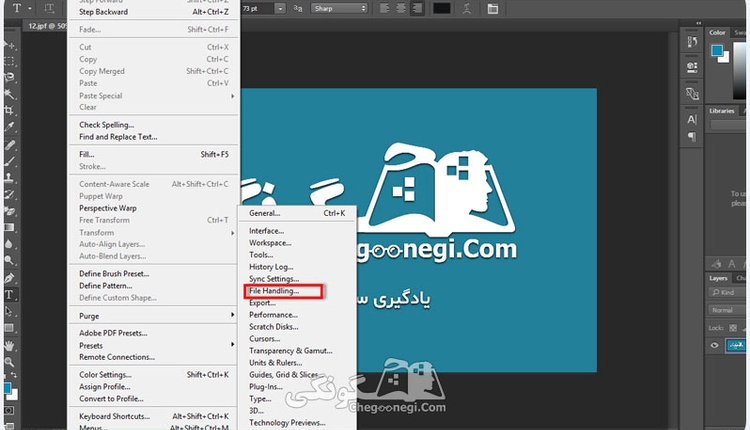Open the Sharp anti-aliasing dropdown

point(339,9)
